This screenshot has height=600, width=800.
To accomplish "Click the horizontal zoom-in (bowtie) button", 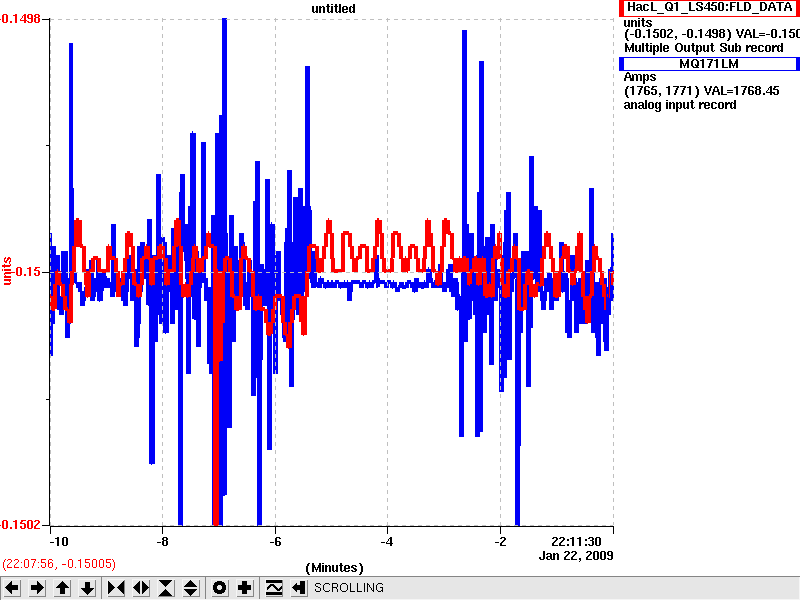I will click(116, 588).
